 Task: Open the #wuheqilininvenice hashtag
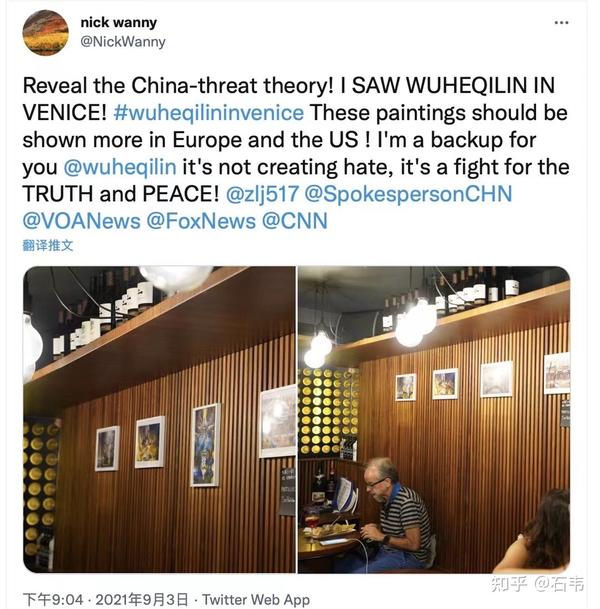pos(209,113)
